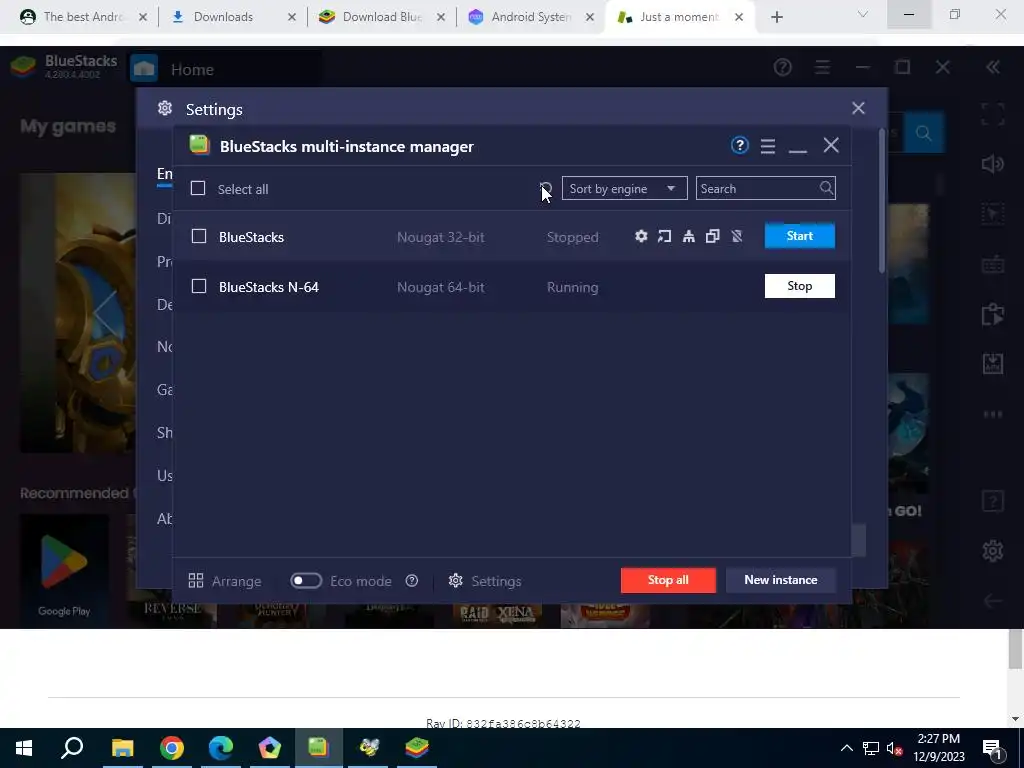Open the multi-instance manager hamburger menu

[768, 146]
